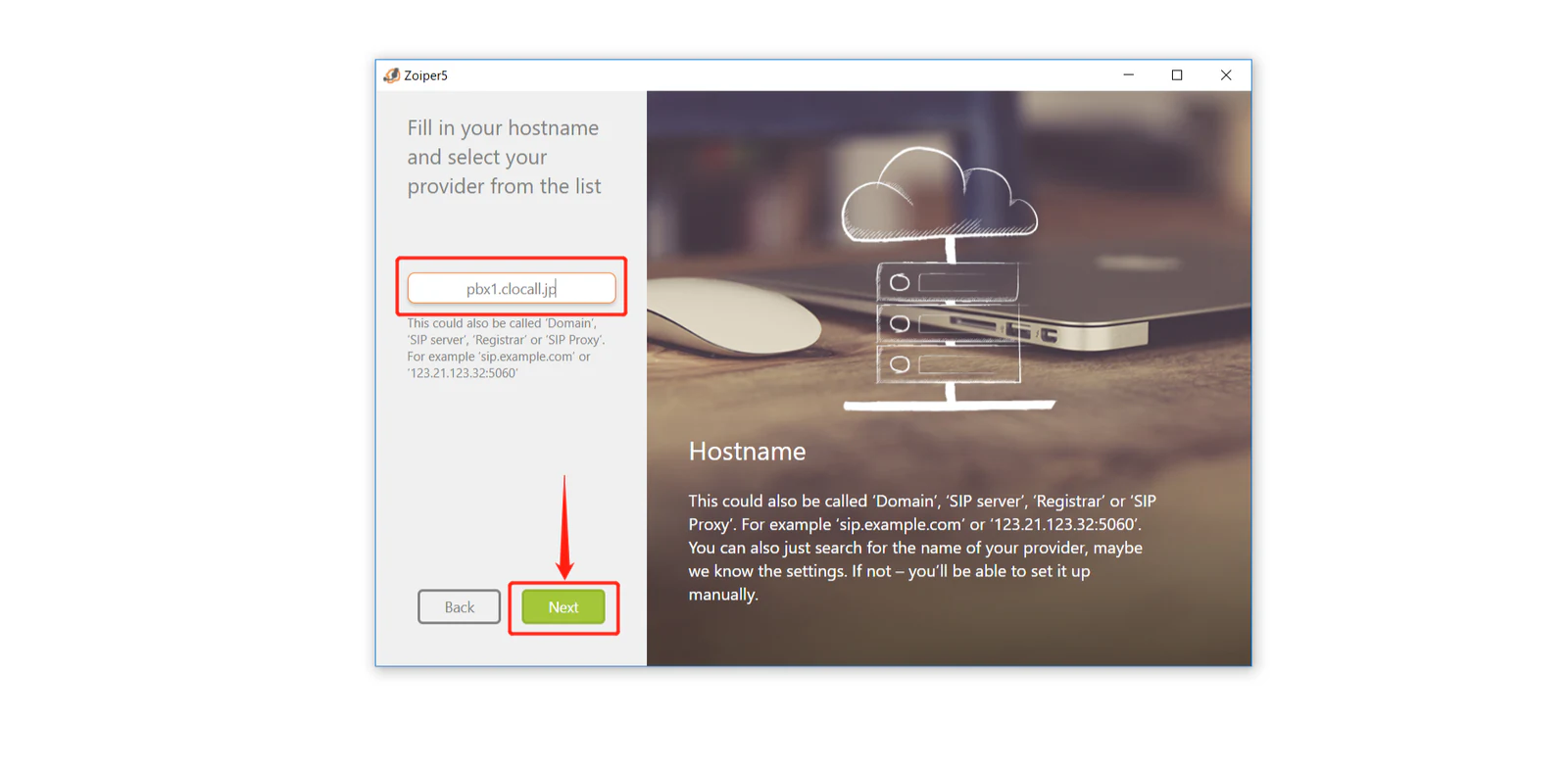Minimize the Zoiper5 window
This screenshot has width=1568, height=768.
(1128, 75)
